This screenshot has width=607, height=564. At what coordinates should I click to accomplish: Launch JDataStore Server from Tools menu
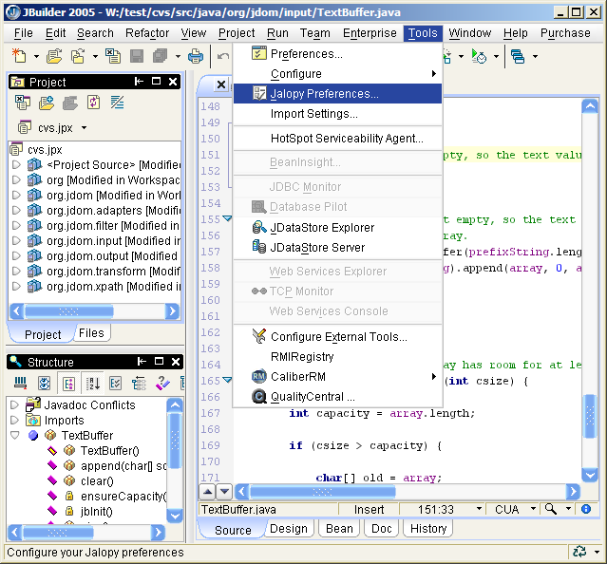(x=338, y=247)
